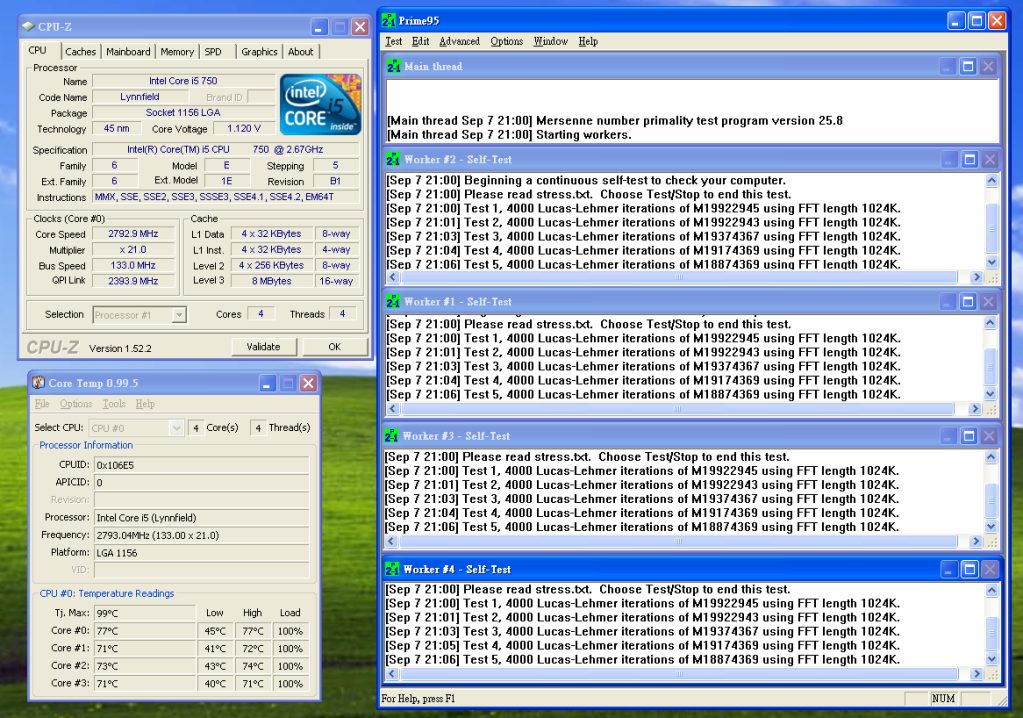Viewport: 1023px width, 718px height.
Task: Click the Tj. Max field showing 99°C
Action: pos(144,613)
